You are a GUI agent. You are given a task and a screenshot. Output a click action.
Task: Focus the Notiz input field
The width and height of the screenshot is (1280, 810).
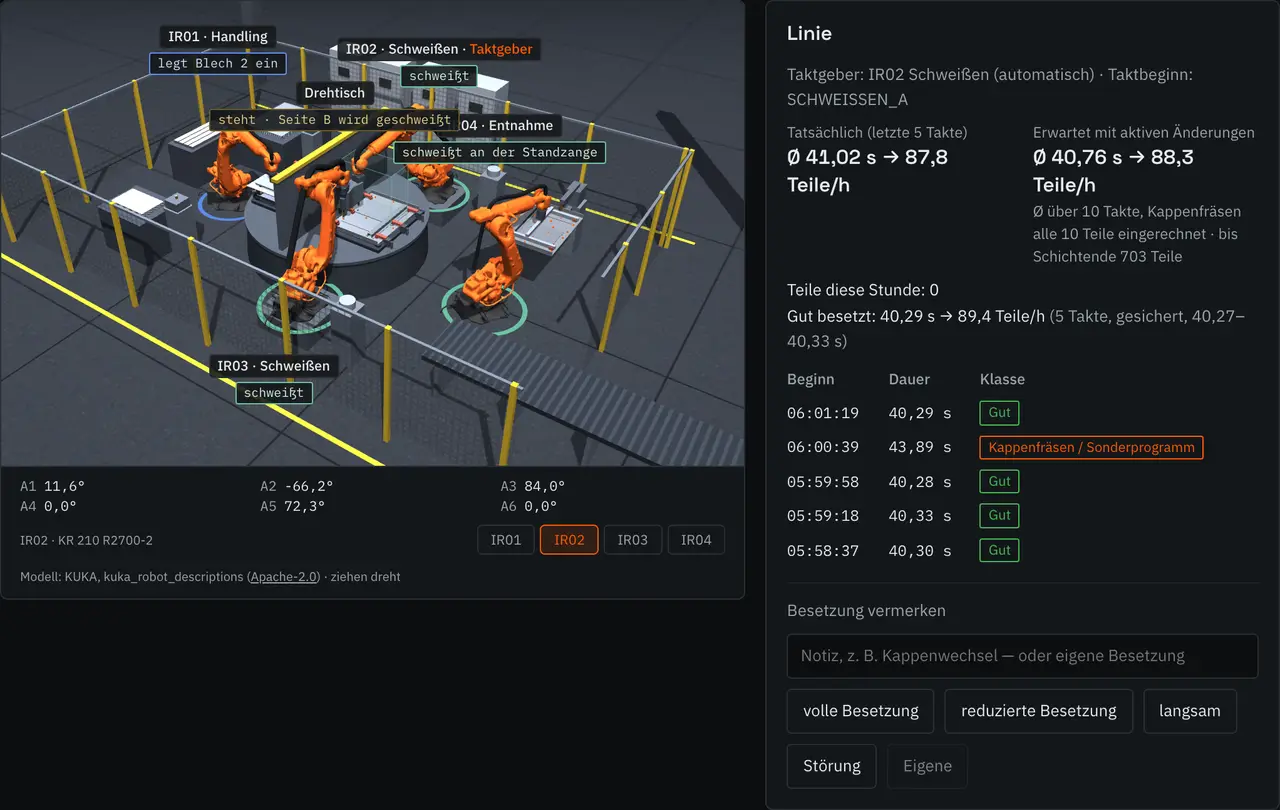click(1022, 656)
